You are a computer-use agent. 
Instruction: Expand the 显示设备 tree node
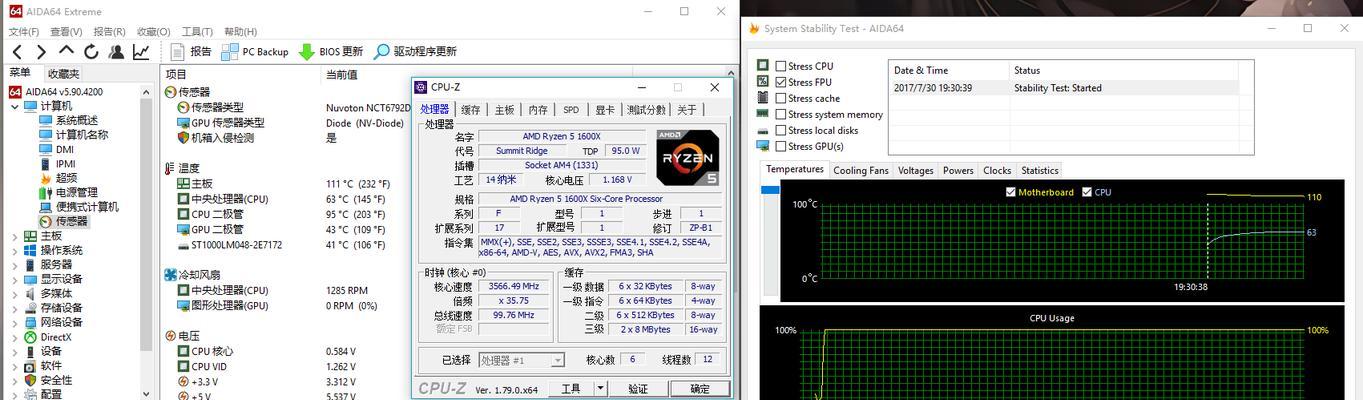pyautogui.click(x=14, y=279)
